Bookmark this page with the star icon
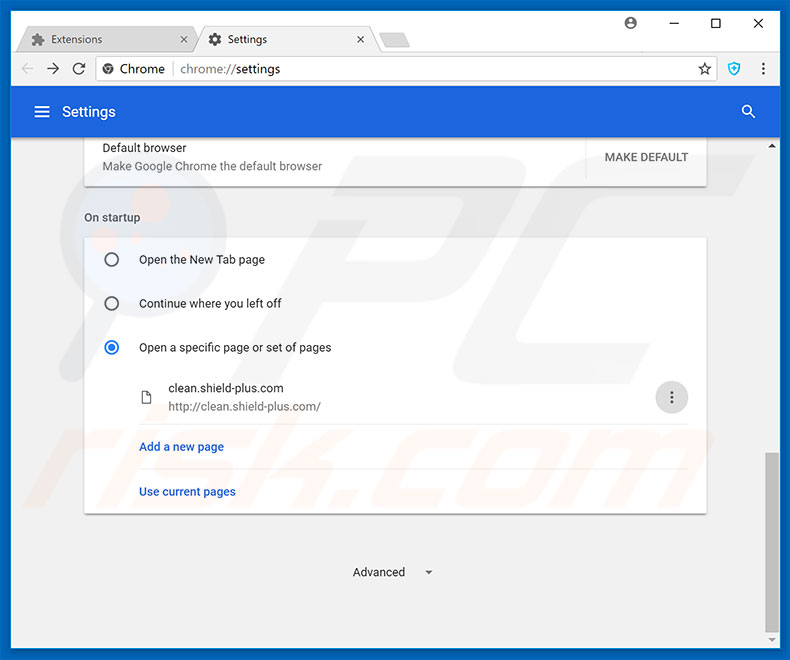790x660 pixels. point(705,69)
